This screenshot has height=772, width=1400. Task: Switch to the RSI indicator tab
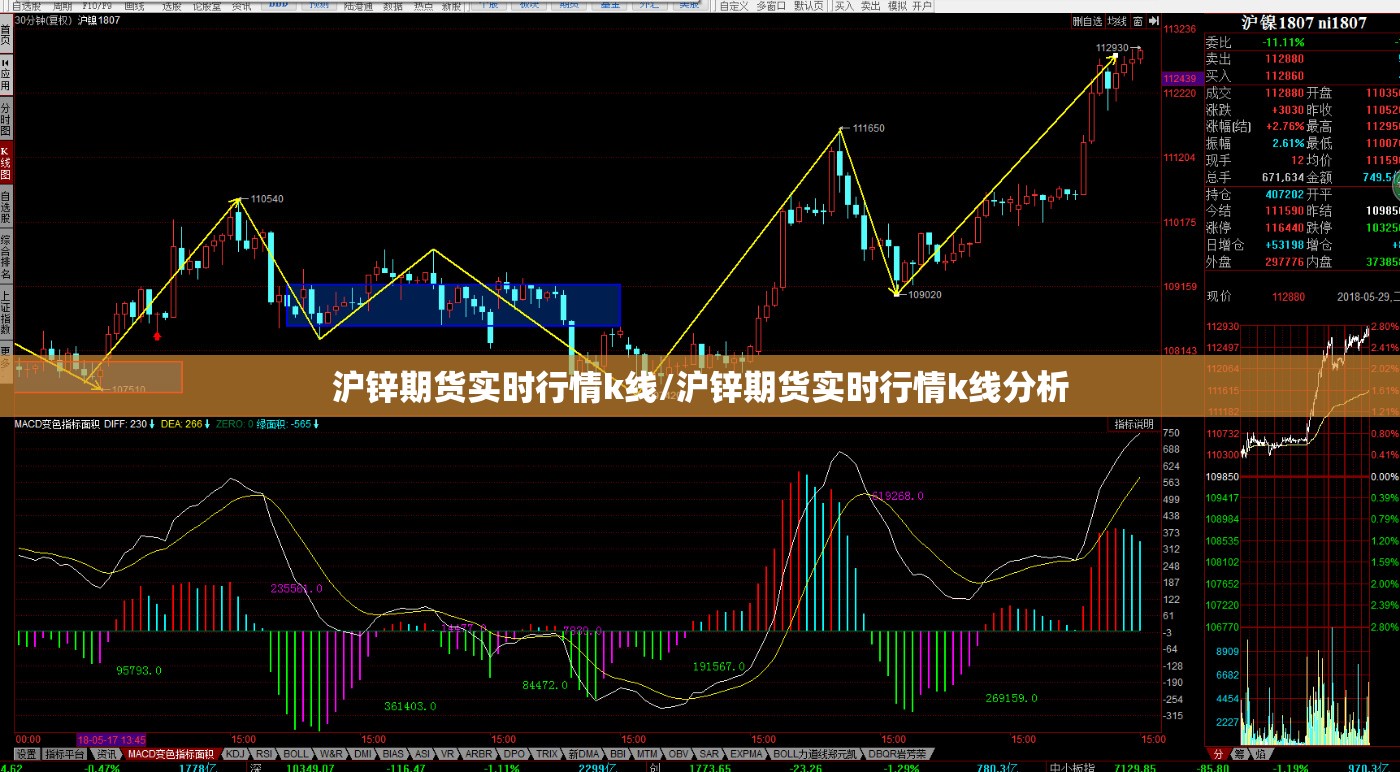tap(264, 753)
